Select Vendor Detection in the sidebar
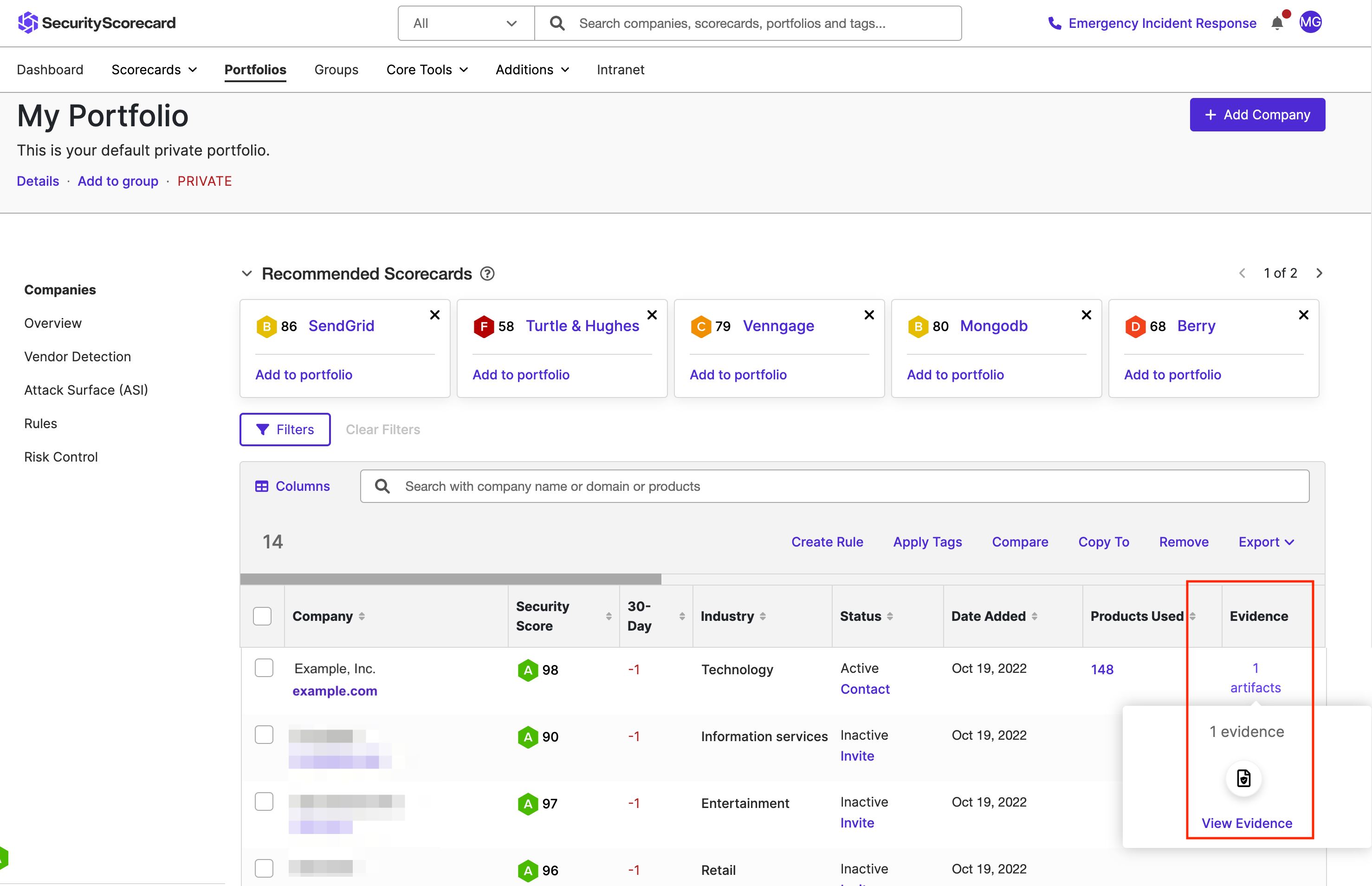The width and height of the screenshot is (1372, 886). point(78,357)
